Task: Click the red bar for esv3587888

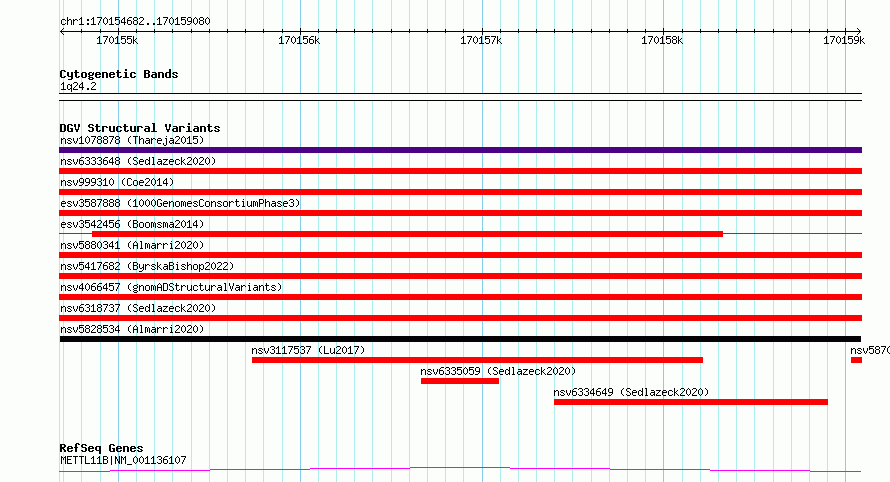Action: coord(460,213)
